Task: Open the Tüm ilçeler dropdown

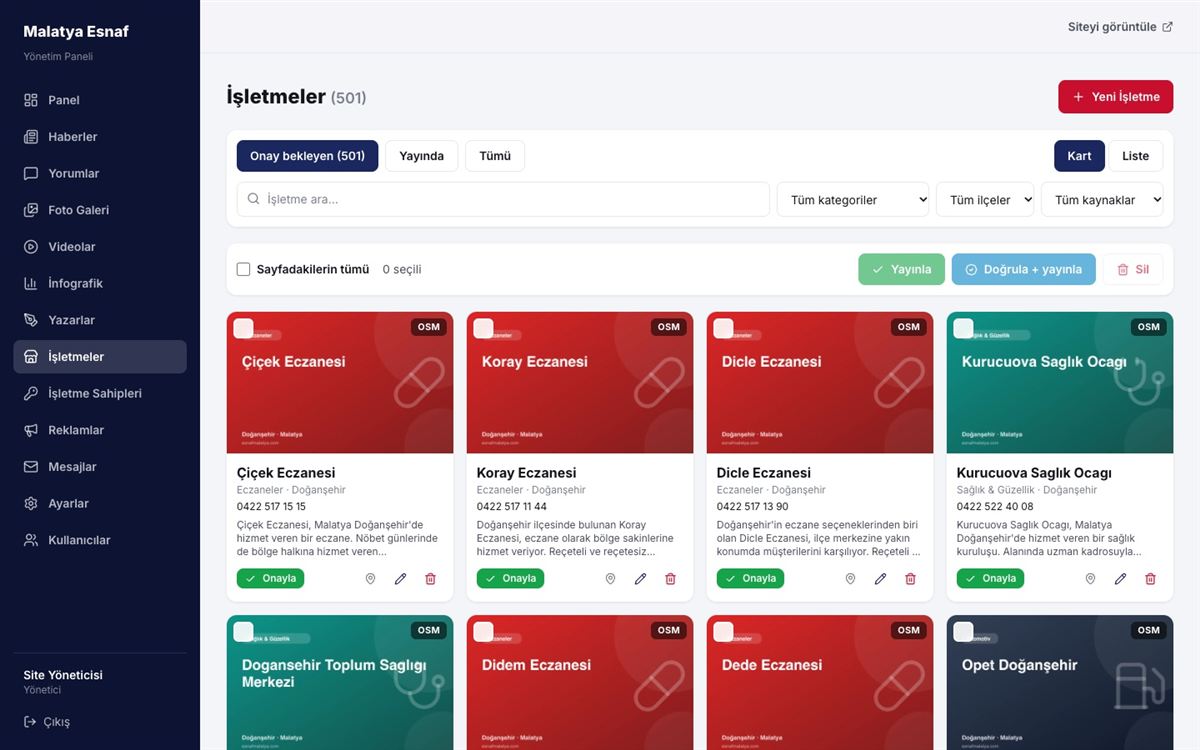Action: pos(985,200)
